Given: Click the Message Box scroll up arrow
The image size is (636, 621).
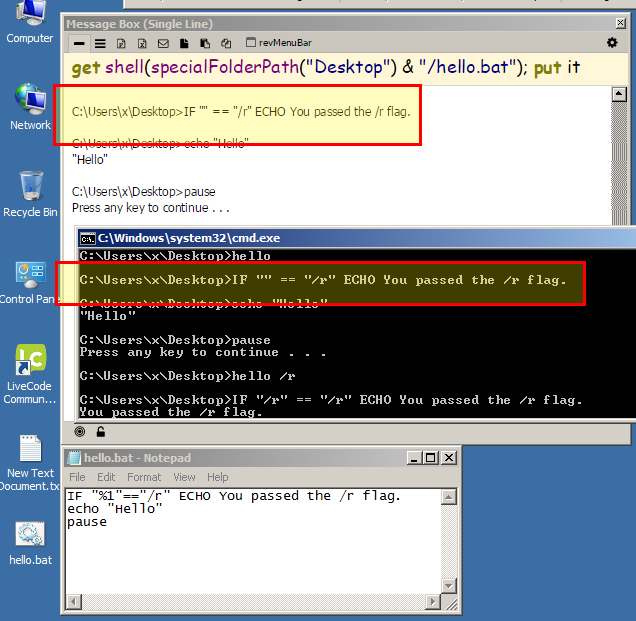Looking at the screenshot, I should [x=619, y=94].
